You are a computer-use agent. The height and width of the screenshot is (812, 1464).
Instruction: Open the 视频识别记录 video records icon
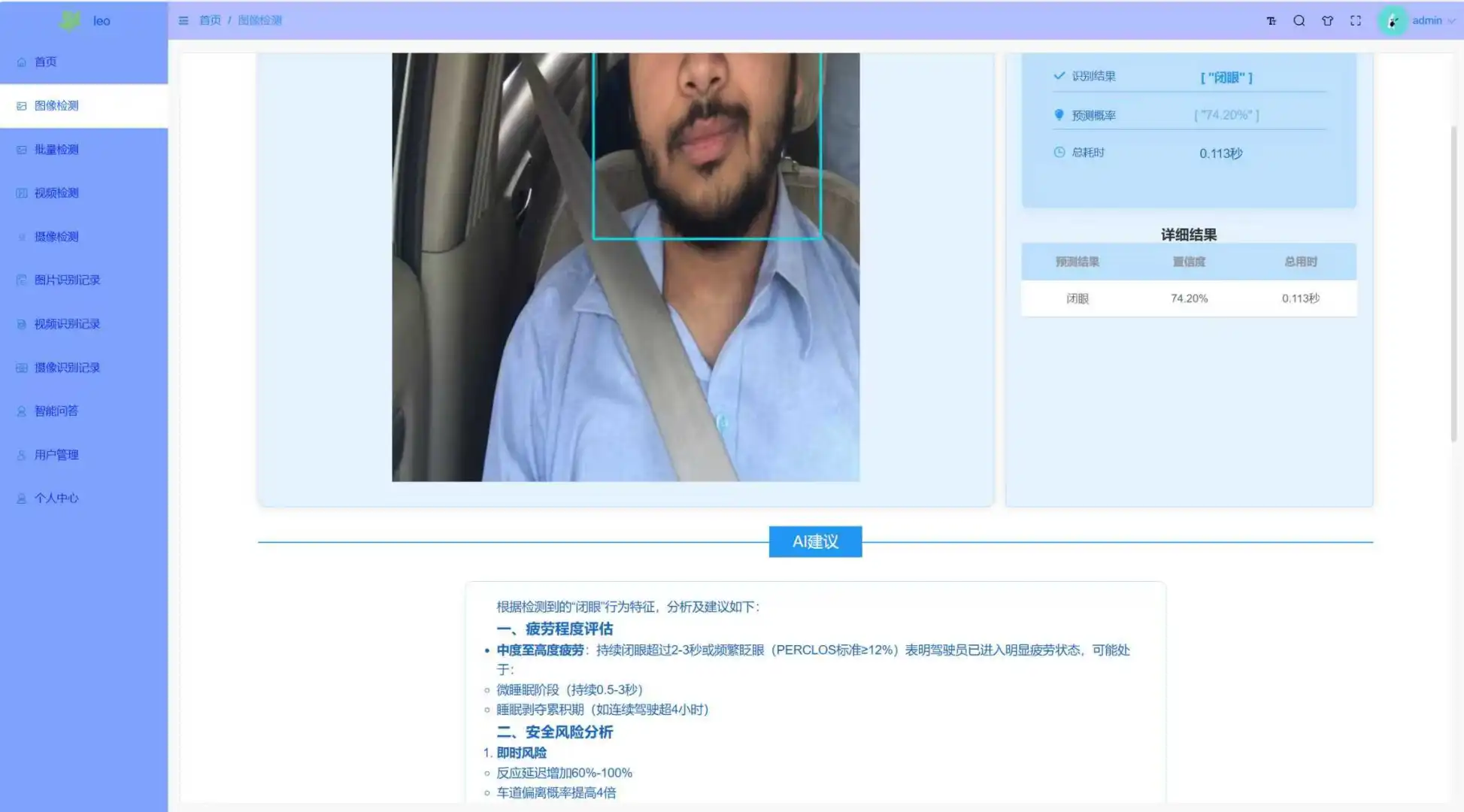(21, 323)
